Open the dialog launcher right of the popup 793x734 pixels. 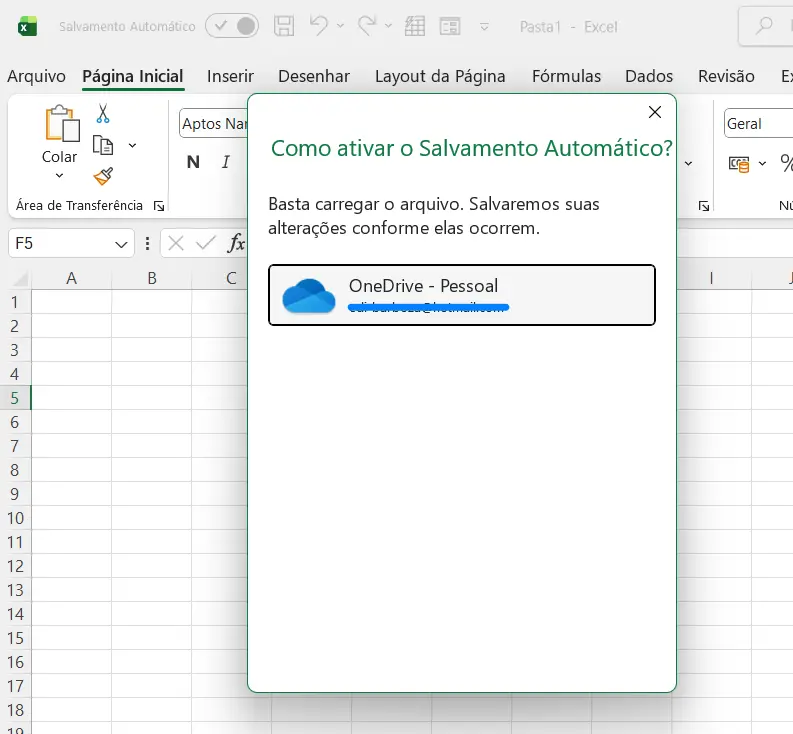pyautogui.click(x=703, y=206)
